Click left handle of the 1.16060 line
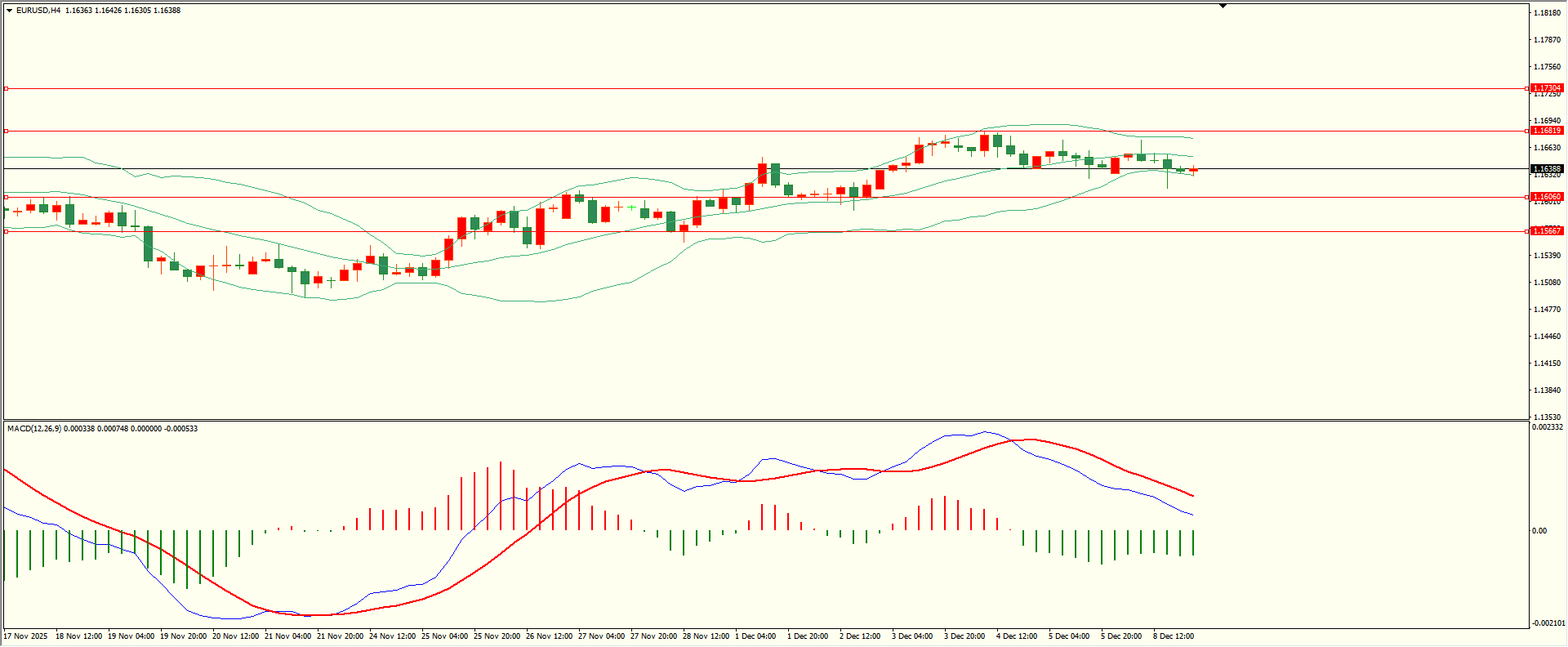 click(x=7, y=197)
